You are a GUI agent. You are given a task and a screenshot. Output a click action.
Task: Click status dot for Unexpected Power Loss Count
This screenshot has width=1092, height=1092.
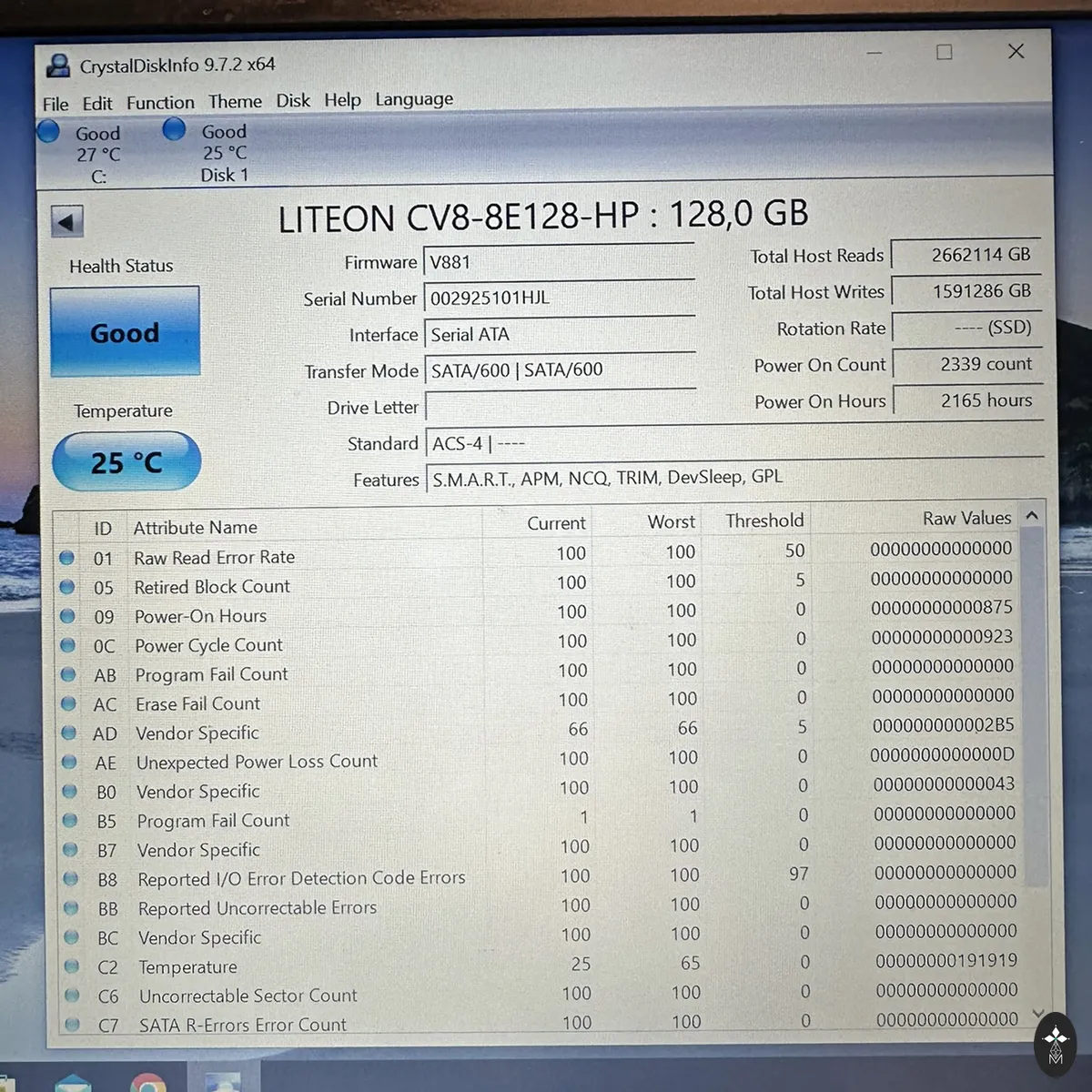point(69,763)
